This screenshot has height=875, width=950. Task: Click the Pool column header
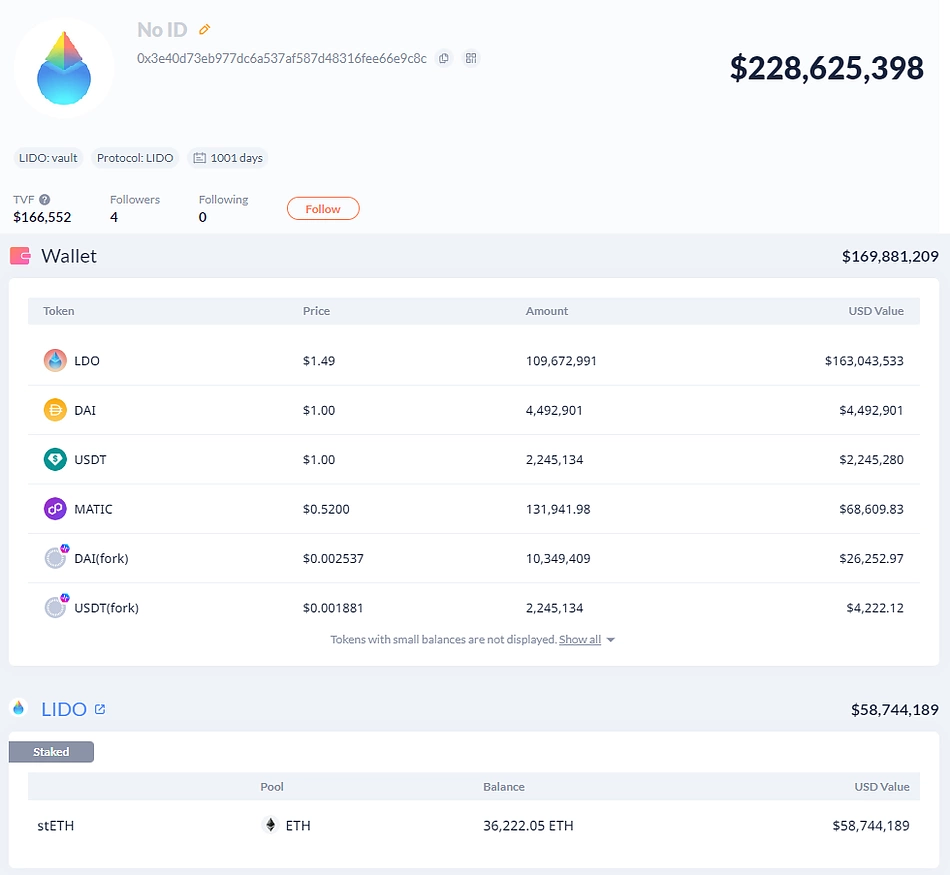point(271,787)
